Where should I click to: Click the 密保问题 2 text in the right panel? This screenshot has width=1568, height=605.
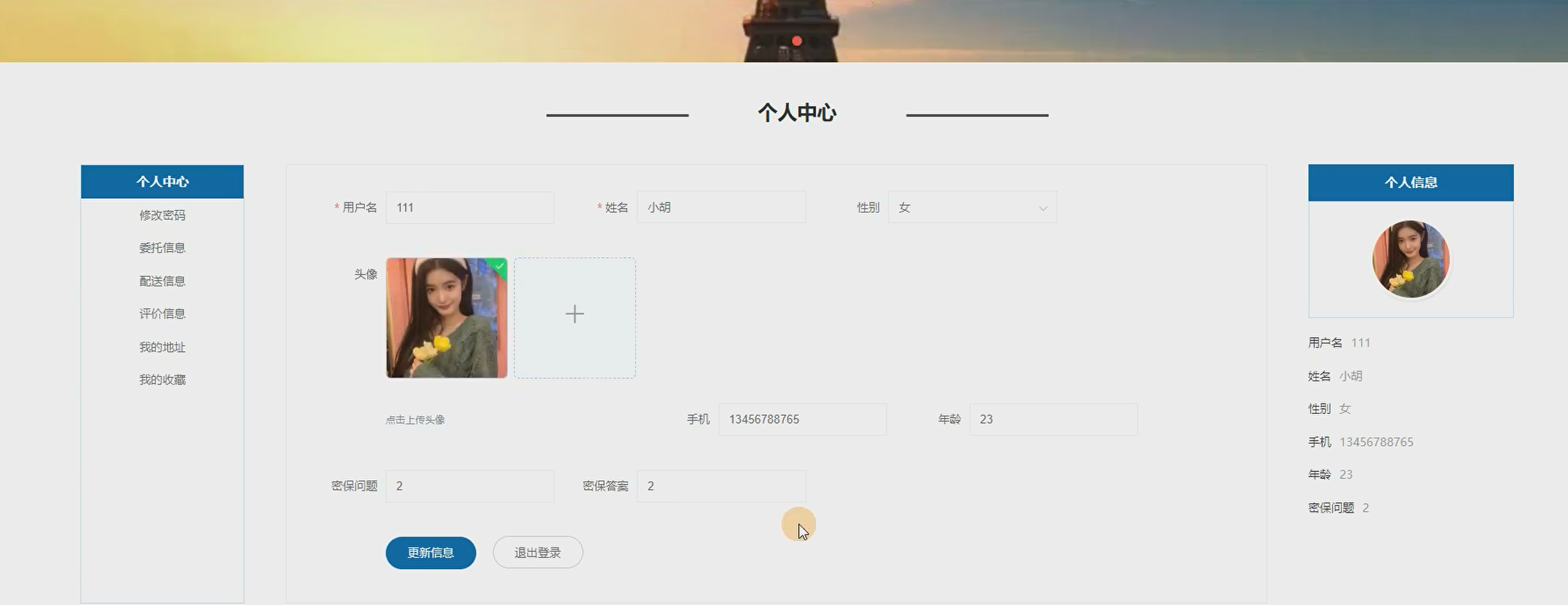pos(1339,507)
